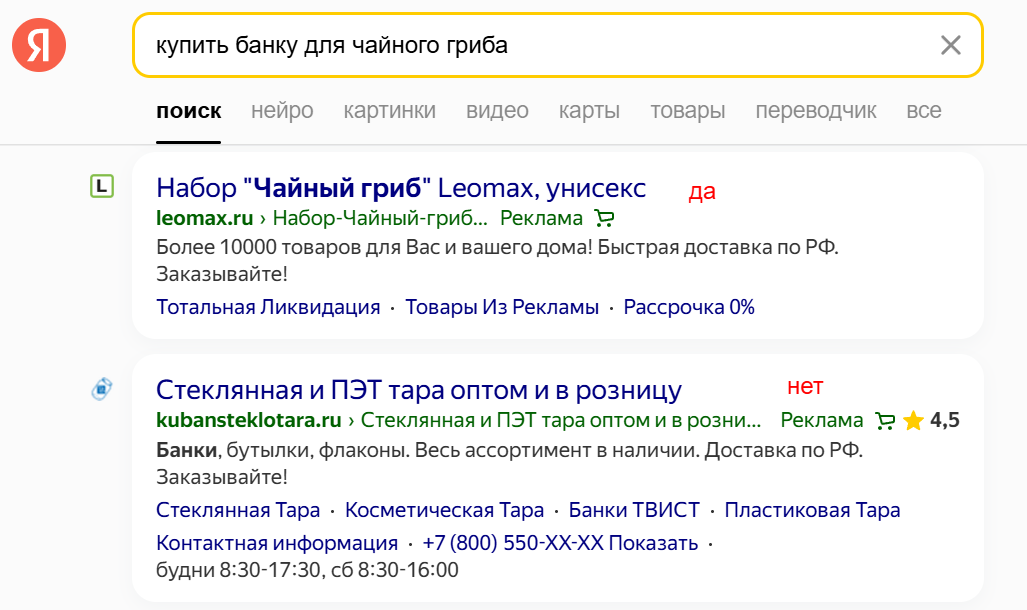This screenshot has height=610, width=1027.
Task: Click the kubansteklotara site favicon icon
Action: coord(100,389)
